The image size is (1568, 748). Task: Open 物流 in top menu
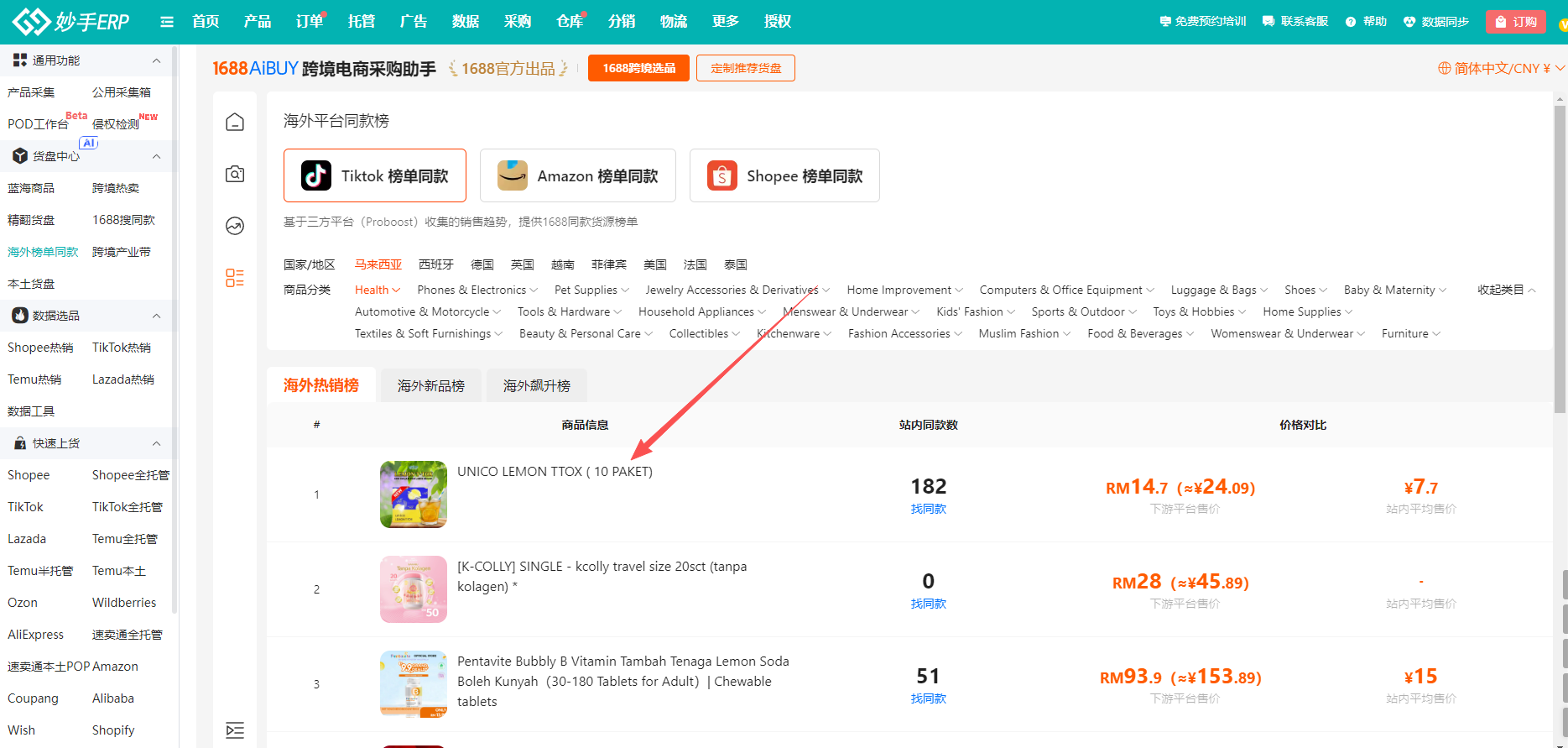click(x=674, y=22)
